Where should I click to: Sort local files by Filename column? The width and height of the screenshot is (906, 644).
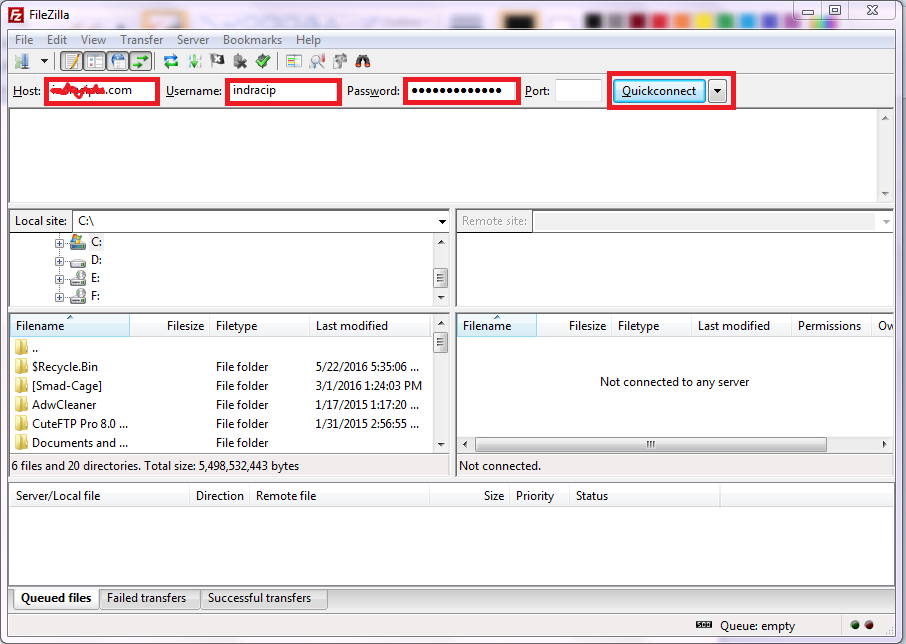(70, 326)
